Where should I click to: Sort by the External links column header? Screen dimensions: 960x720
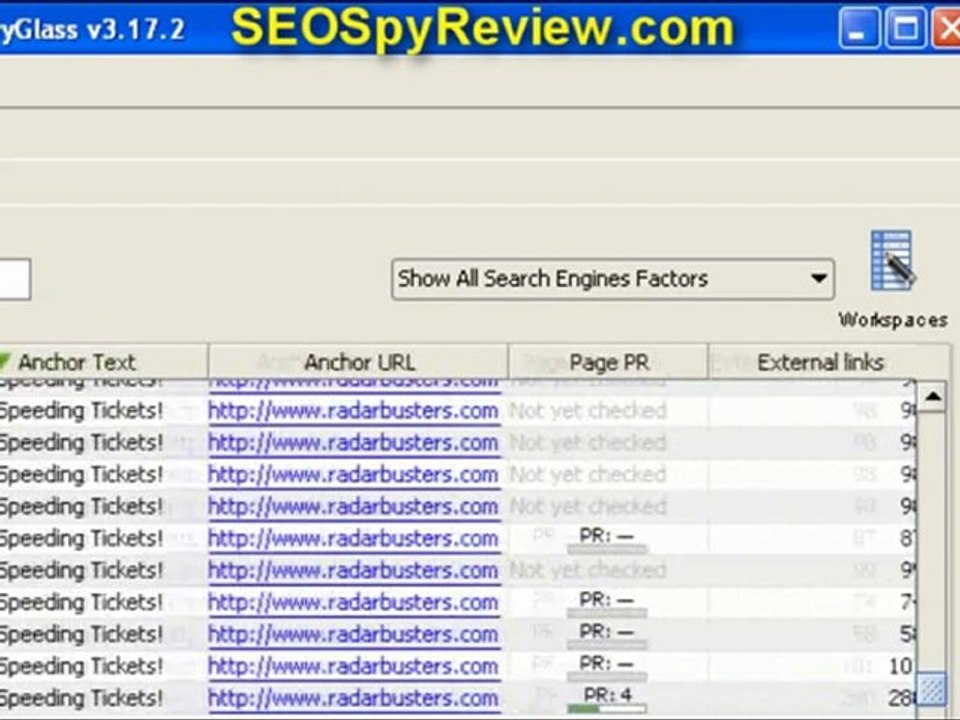[x=820, y=362]
